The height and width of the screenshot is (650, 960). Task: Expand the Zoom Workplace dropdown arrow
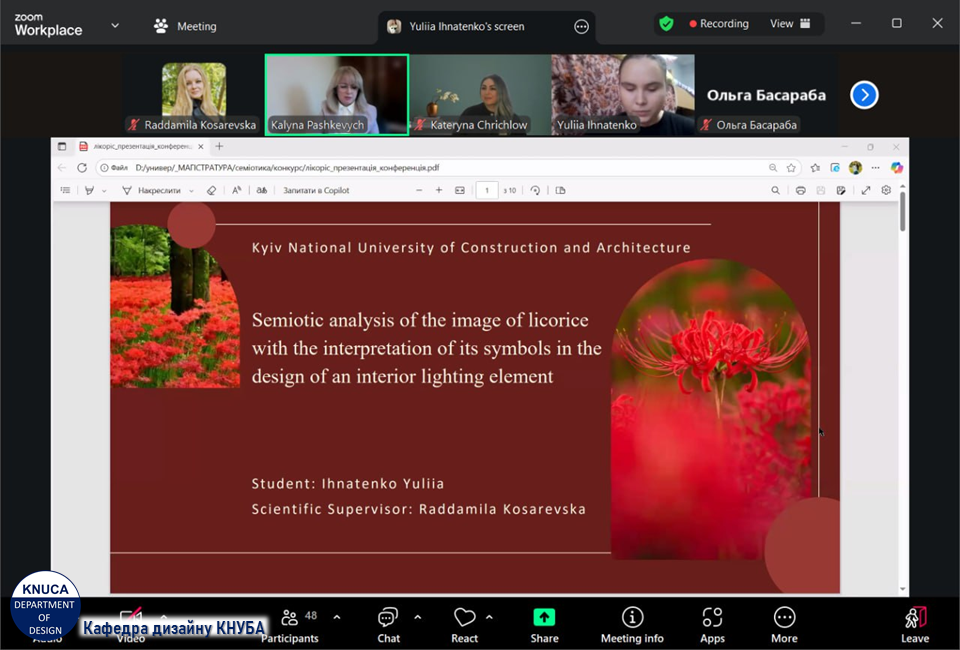coord(115,25)
